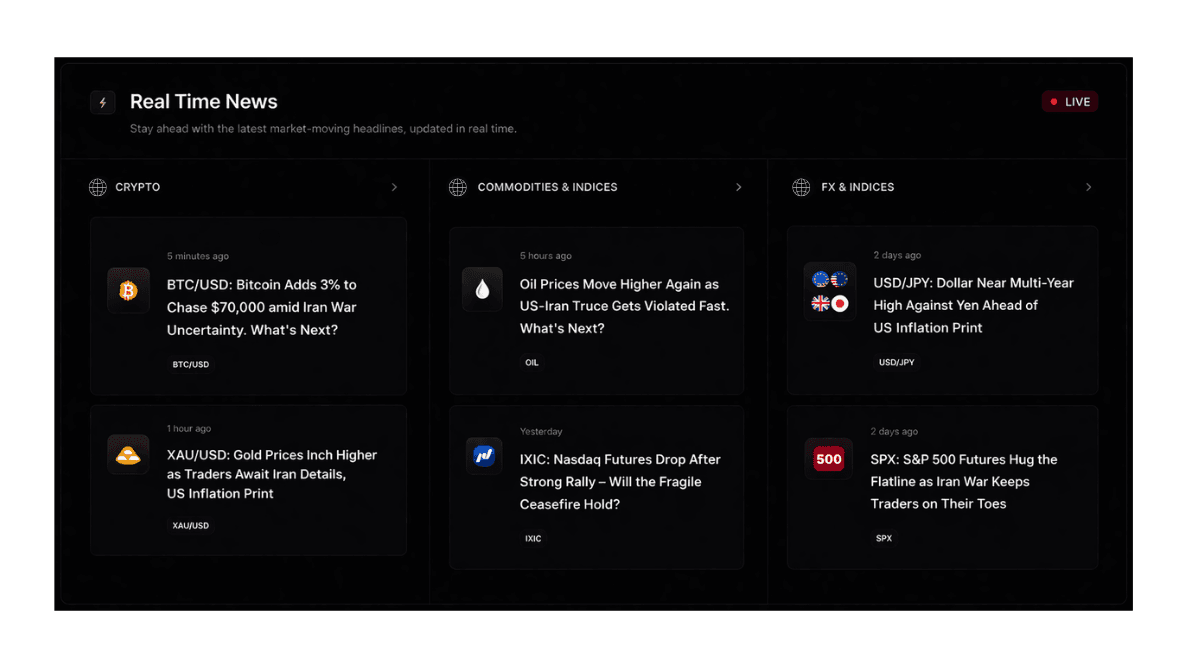Image resolution: width=1188 pixels, height=669 pixels.
Task: Click the oil drop icon
Action: point(482,289)
